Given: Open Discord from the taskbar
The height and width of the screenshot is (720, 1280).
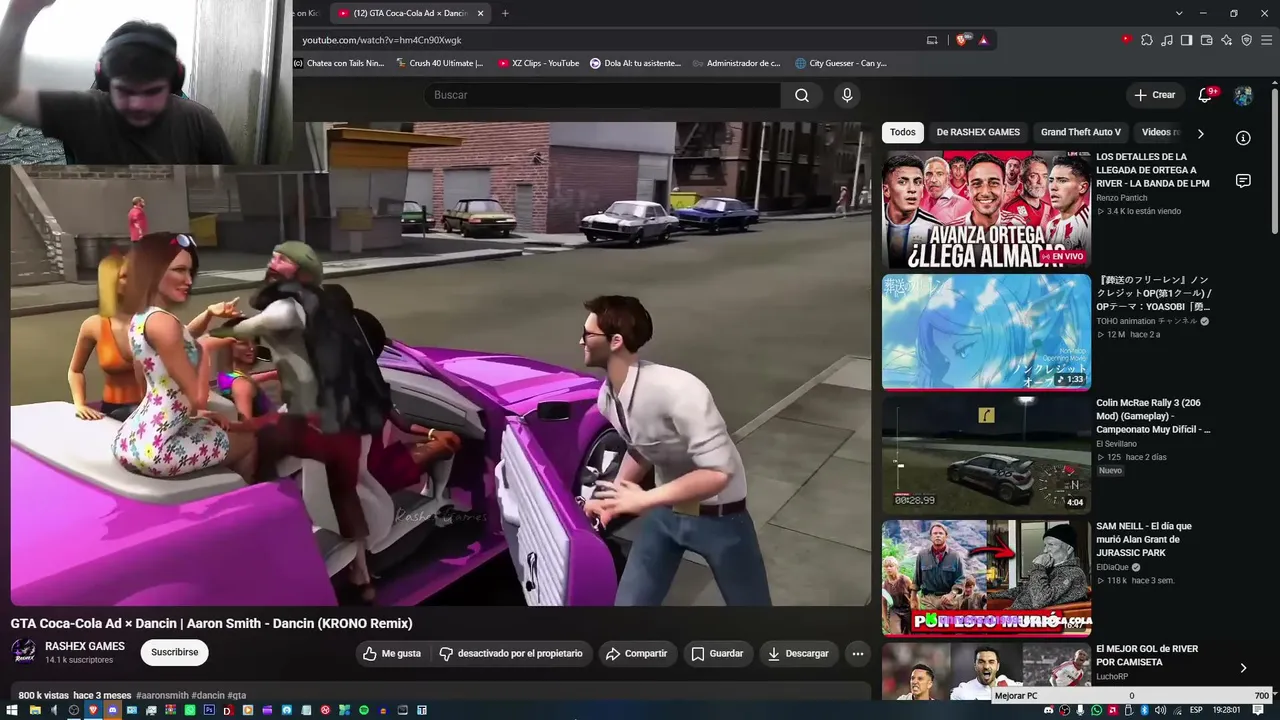Looking at the screenshot, I should pyautogui.click(x=112, y=710).
